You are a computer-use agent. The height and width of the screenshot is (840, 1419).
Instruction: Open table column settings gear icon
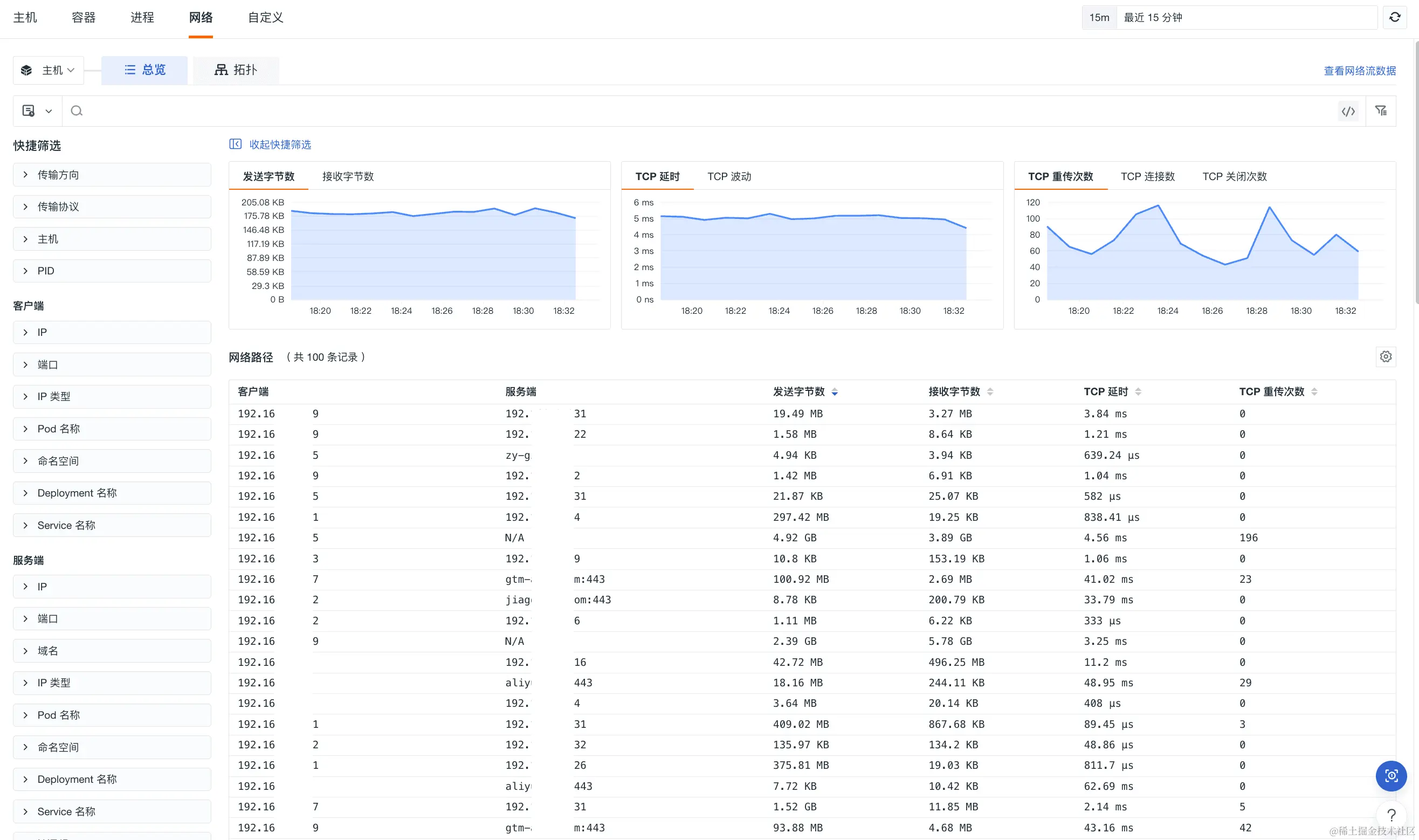tap(1385, 356)
